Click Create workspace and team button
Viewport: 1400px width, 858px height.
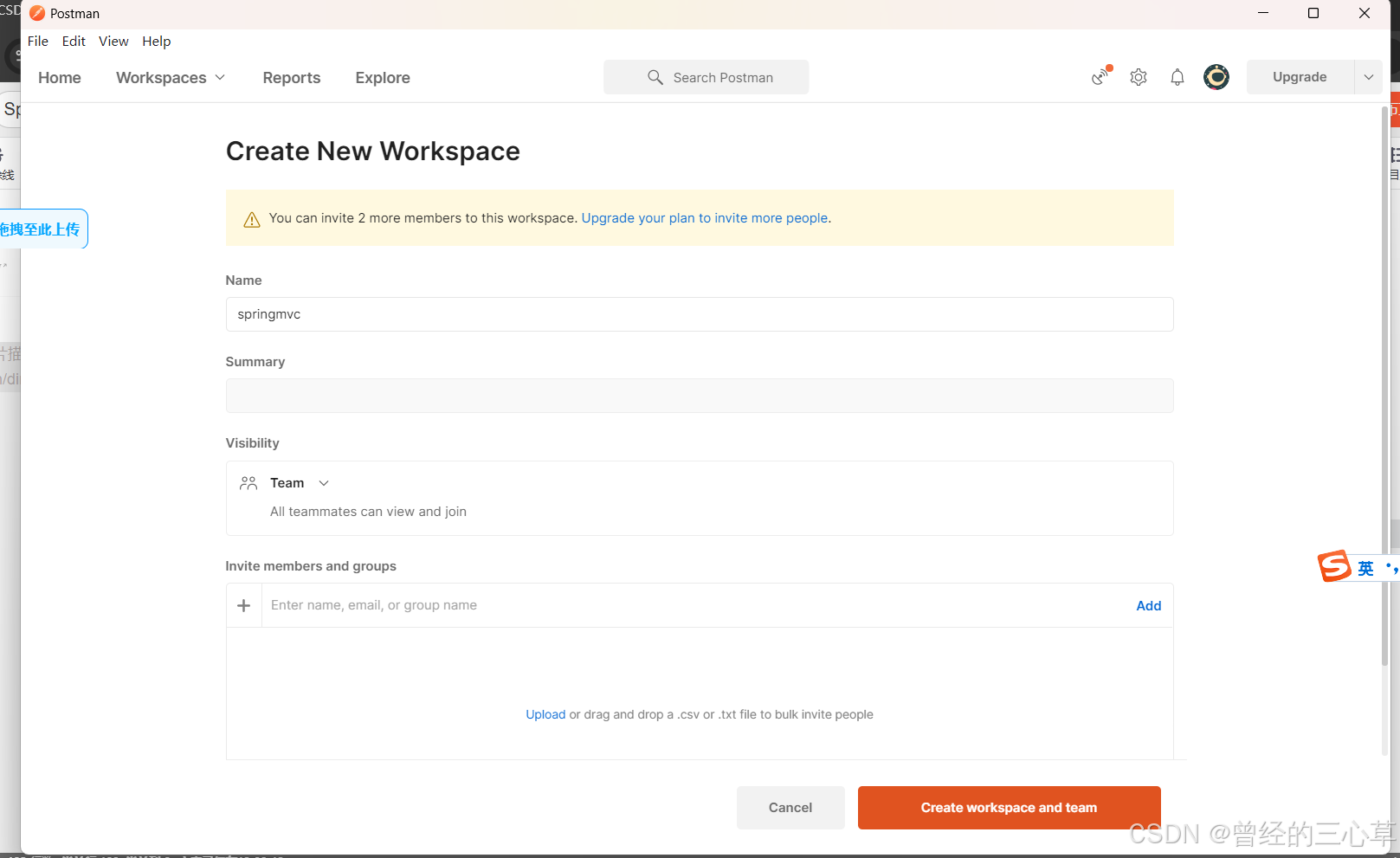click(1010, 808)
